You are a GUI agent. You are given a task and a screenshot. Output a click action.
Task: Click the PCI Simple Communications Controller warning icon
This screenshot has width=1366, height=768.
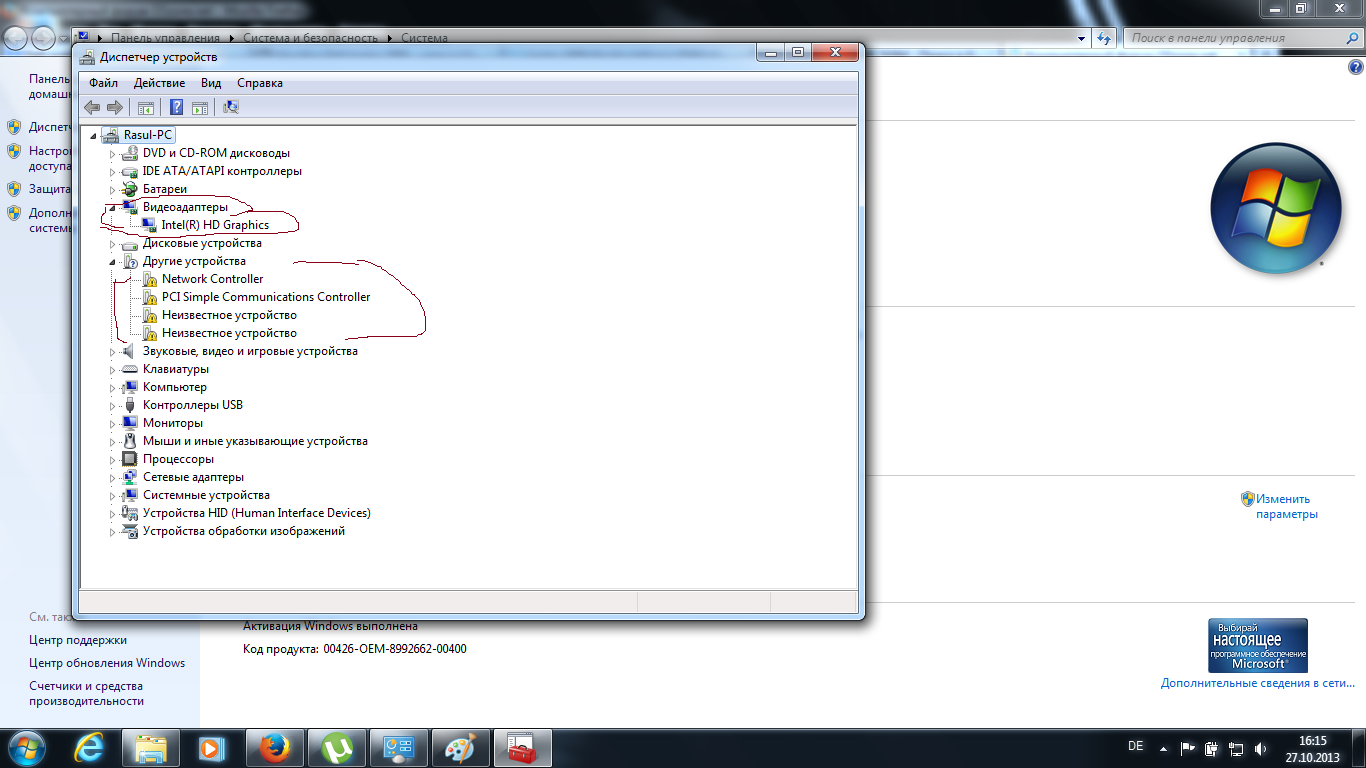pos(150,297)
